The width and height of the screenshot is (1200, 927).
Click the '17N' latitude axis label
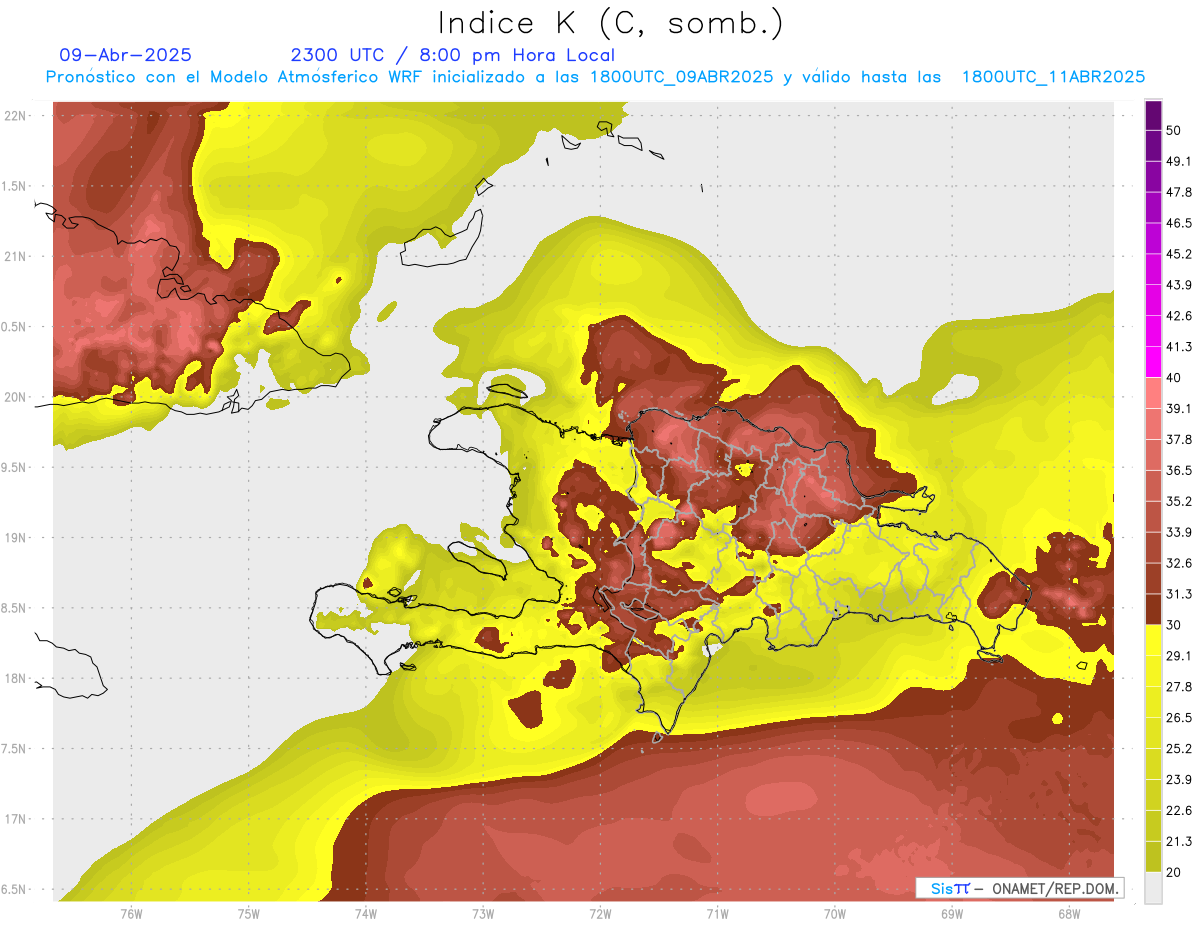[15, 819]
